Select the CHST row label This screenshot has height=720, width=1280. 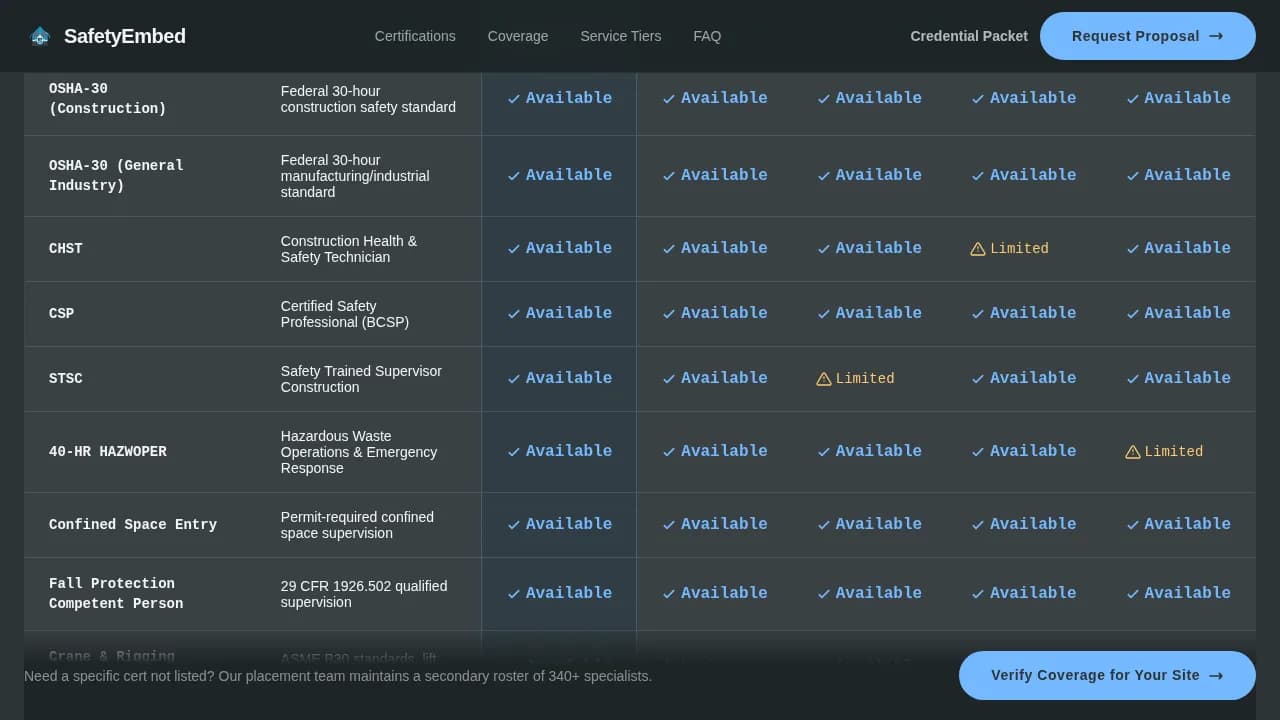tap(66, 248)
